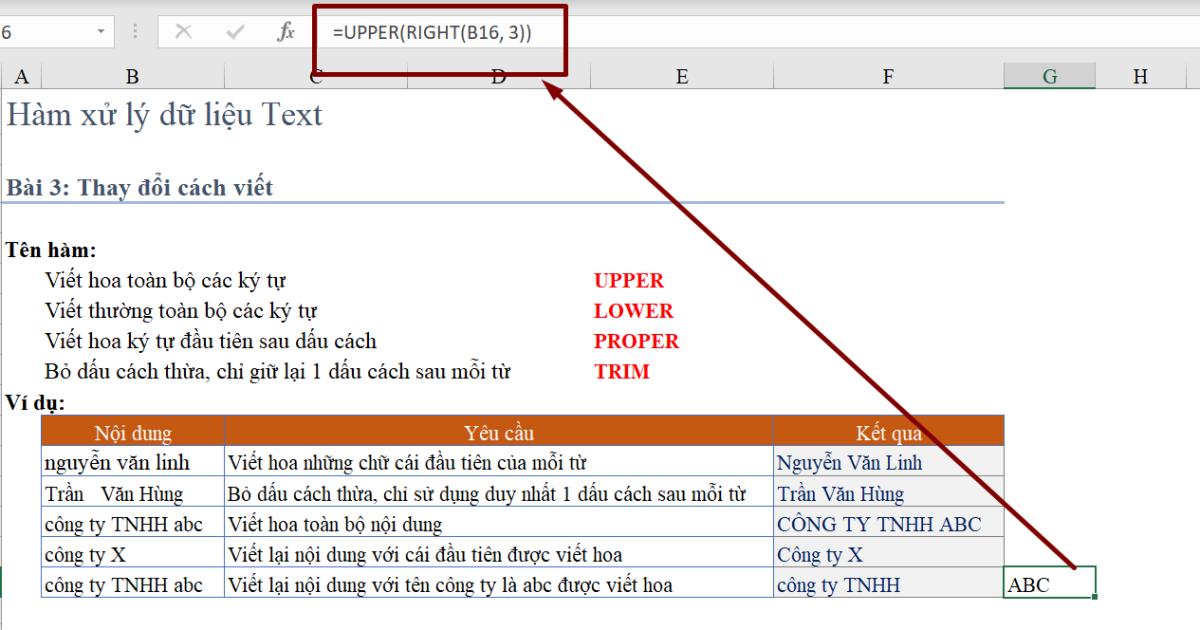This screenshot has width=1200, height=630.
Task: Select column header G
Action: tap(1050, 75)
